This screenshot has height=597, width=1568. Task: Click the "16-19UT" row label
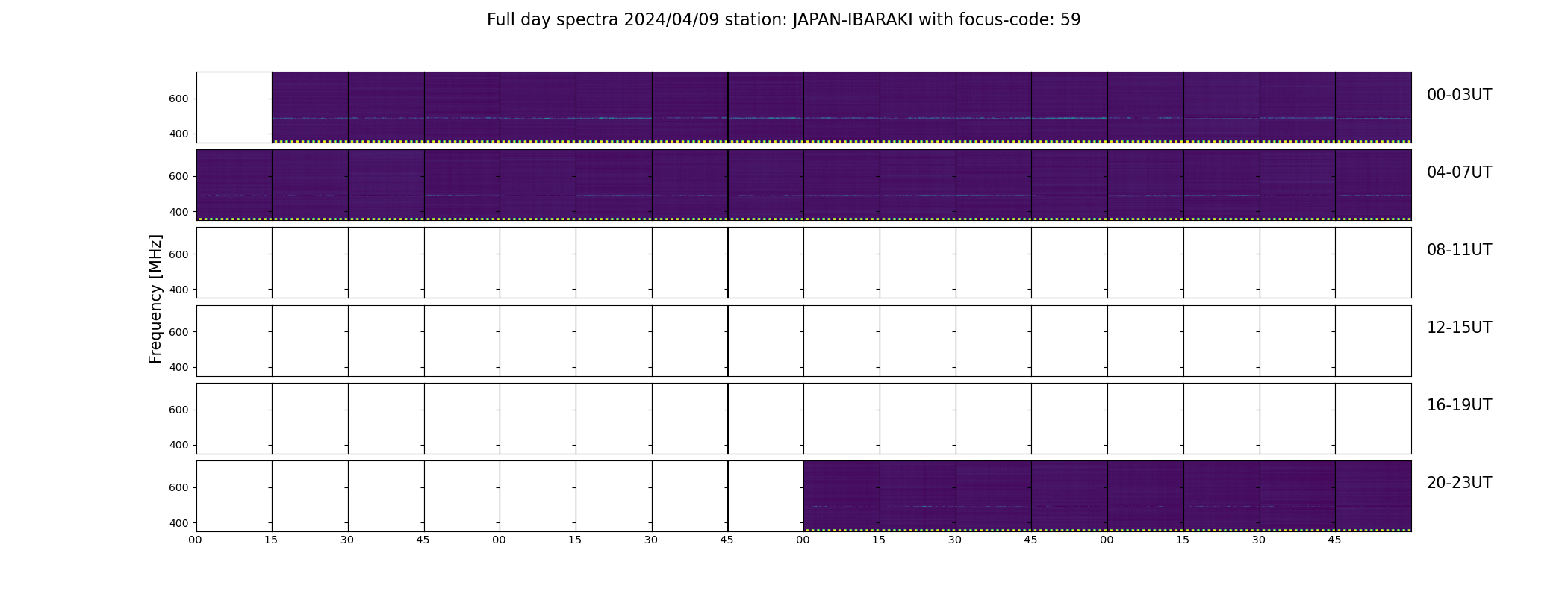click(x=1459, y=405)
